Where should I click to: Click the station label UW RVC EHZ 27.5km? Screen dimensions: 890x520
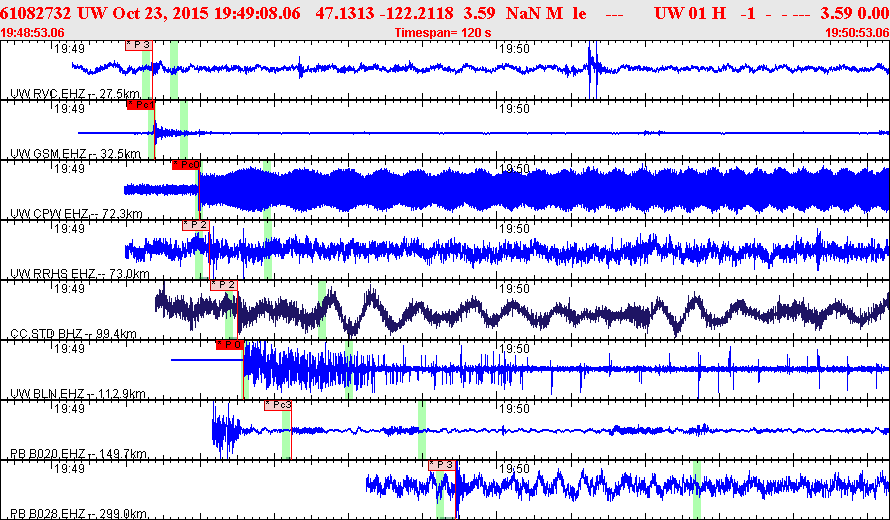(75, 94)
